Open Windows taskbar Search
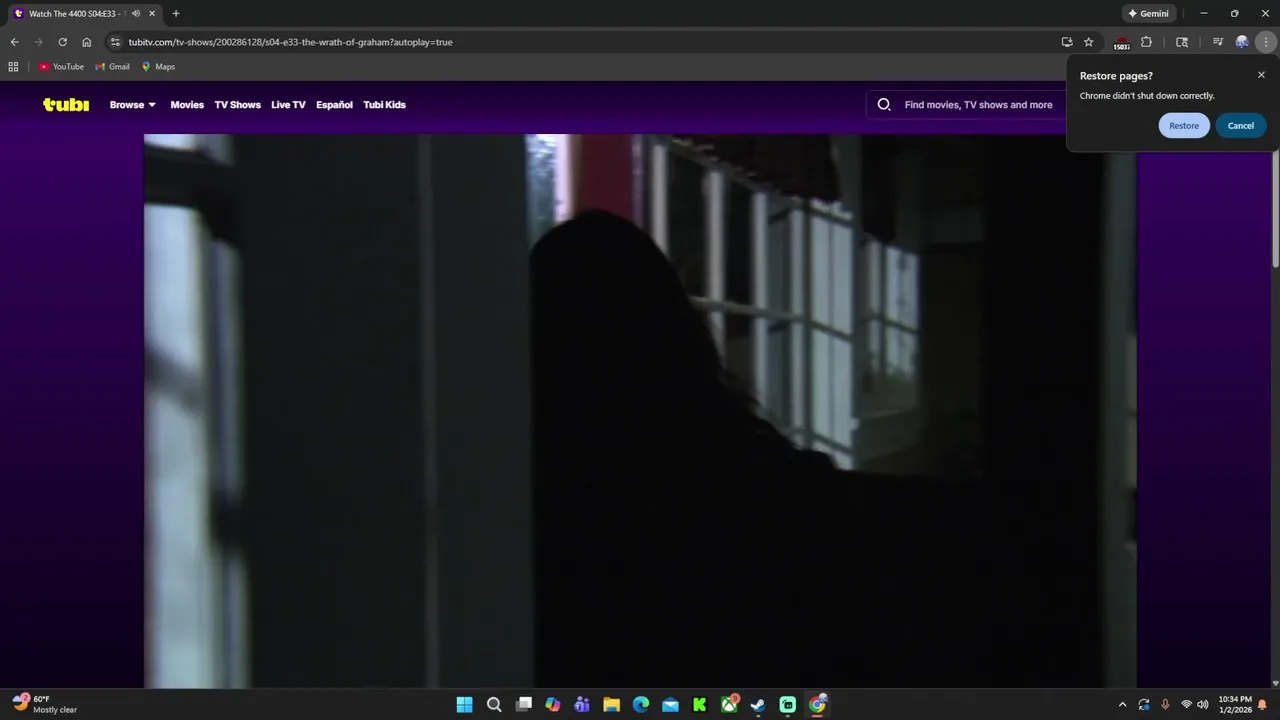The width and height of the screenshot is (1280, 720). [x=494, y=704]
